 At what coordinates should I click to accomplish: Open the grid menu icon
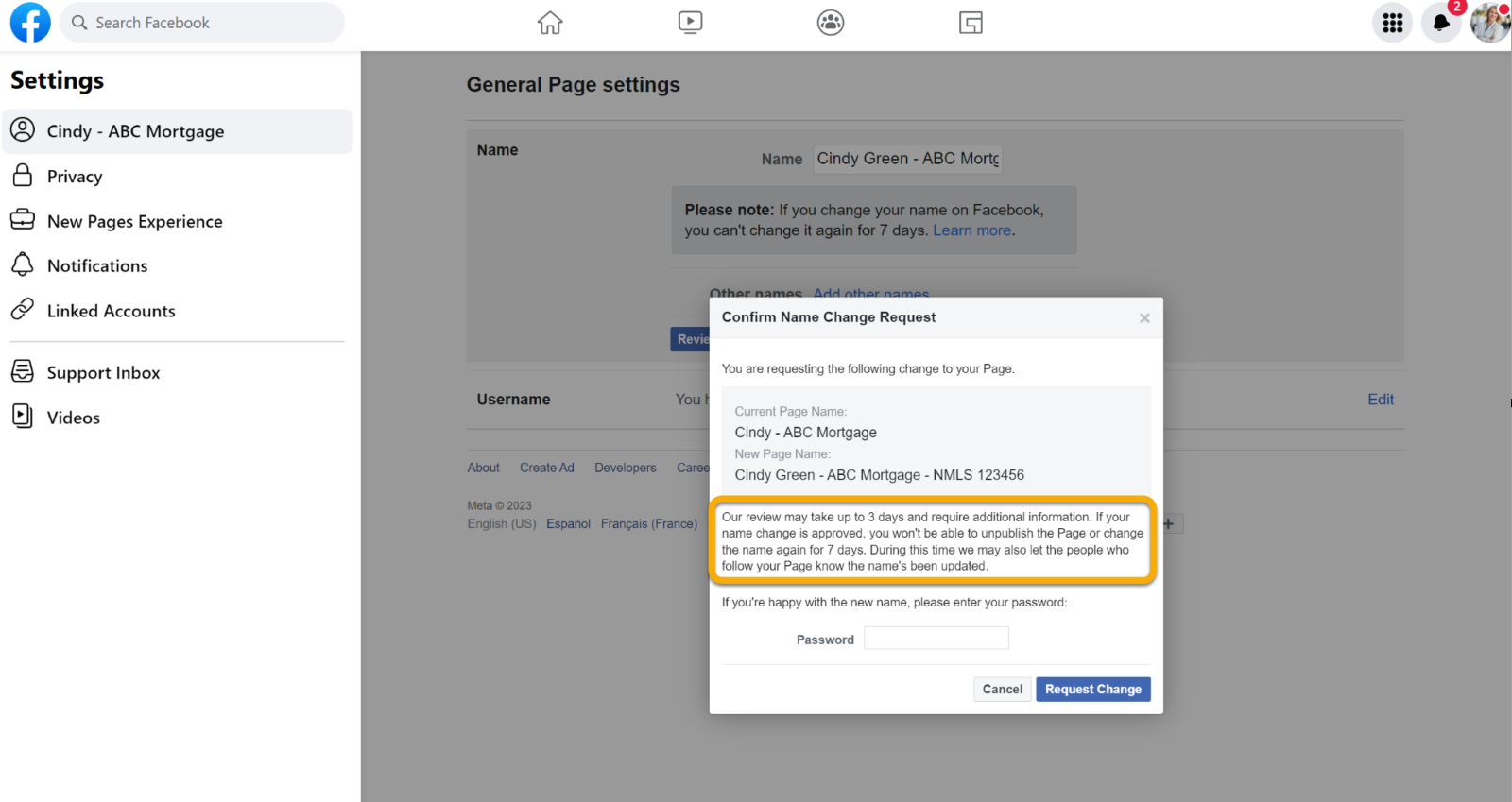[x=1392, y=23]
